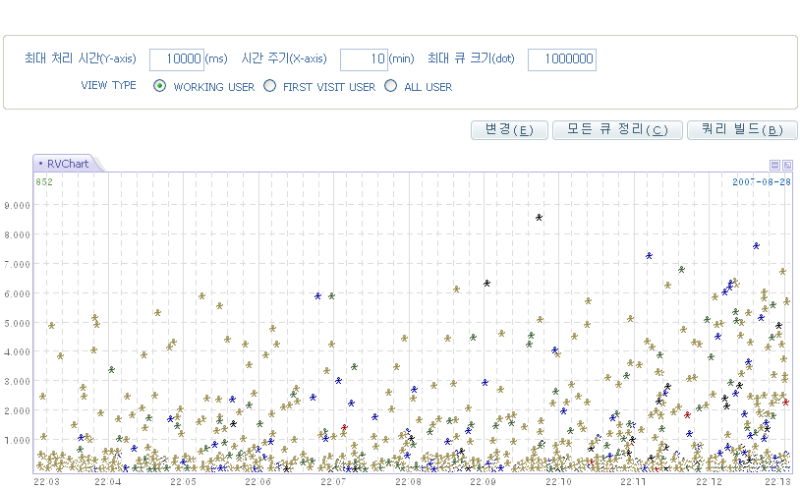Click the minimize icon on RVChart panel
Viewport: 800px width, 495px height.
tap(774, 165)
